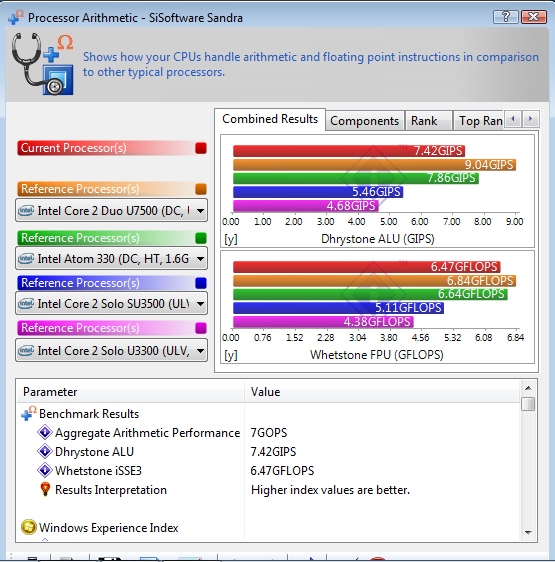Select the Whetstone iSSE3 result row

click(269, 471)
